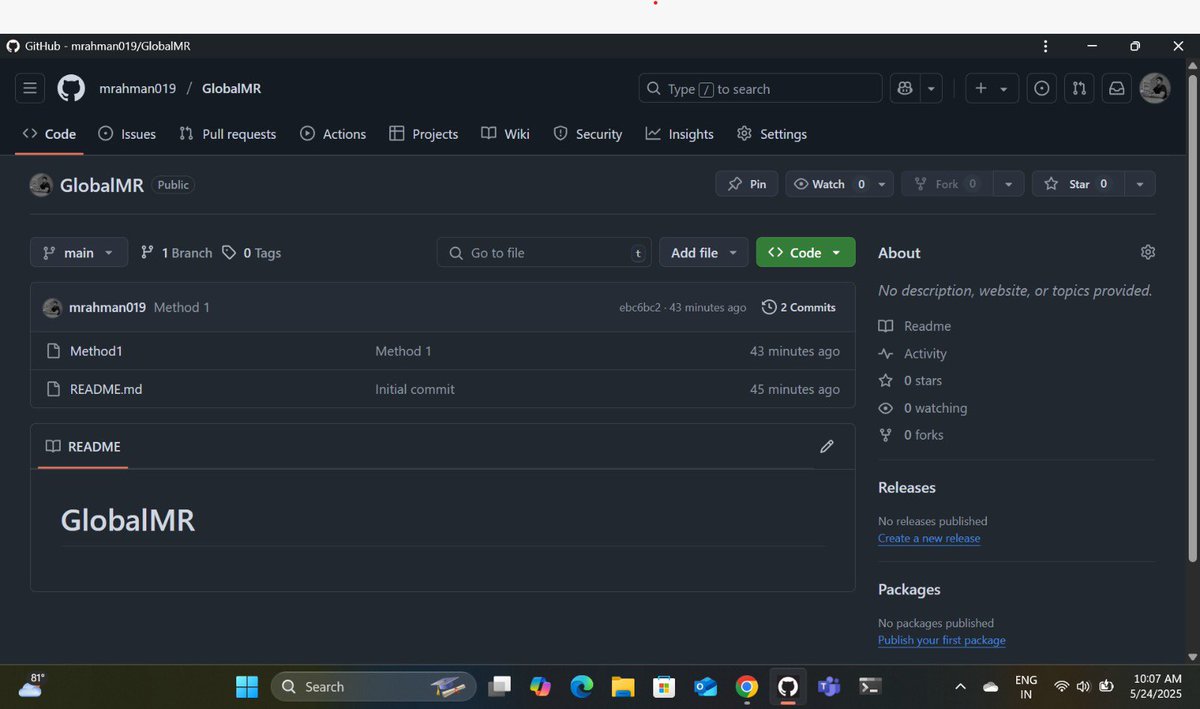Open the user profile avatar menu
Viewport: 1200px width, 709px height.
[1155, 88]
